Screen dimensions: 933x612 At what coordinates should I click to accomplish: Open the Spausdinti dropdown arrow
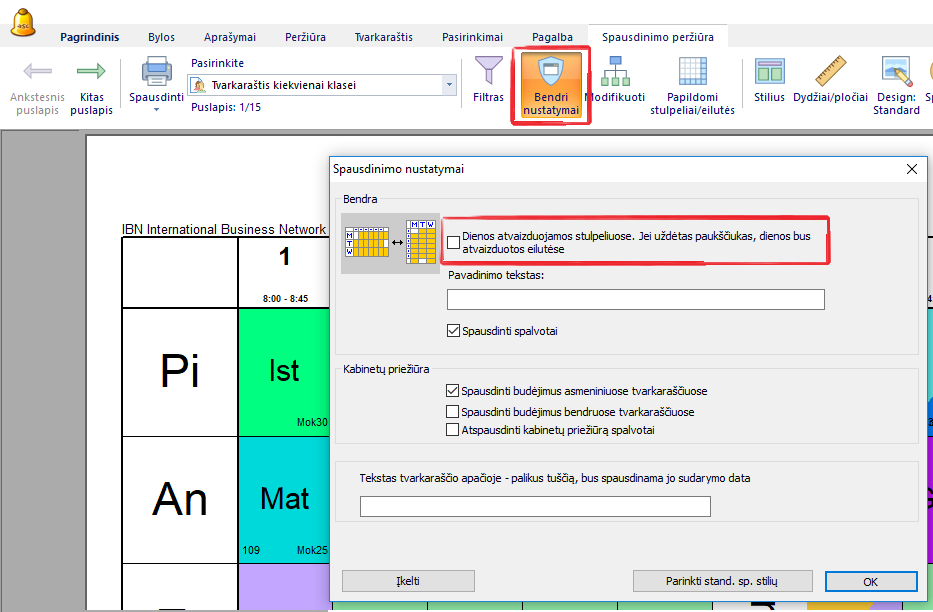[156, 109]
